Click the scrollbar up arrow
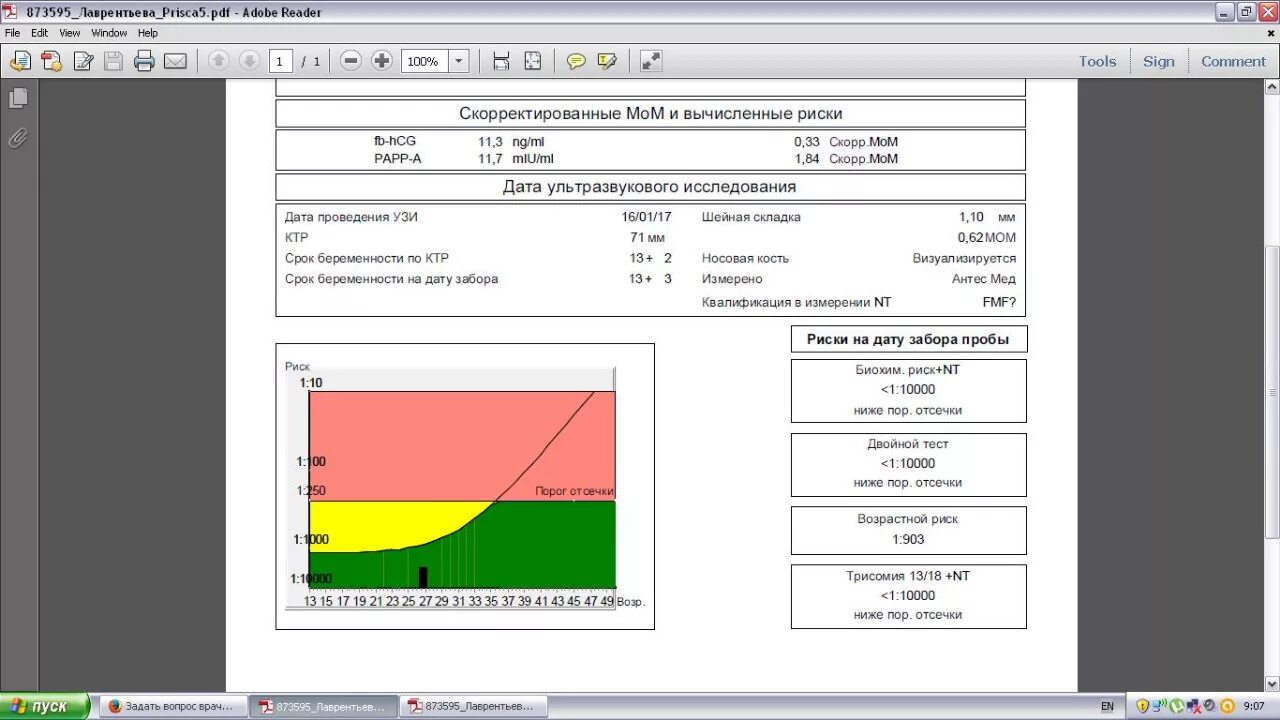 [1272, 87]
